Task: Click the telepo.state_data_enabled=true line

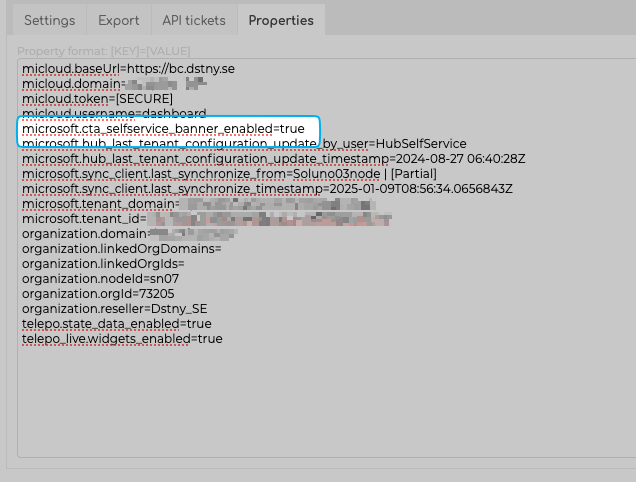Action: [116, 324]
